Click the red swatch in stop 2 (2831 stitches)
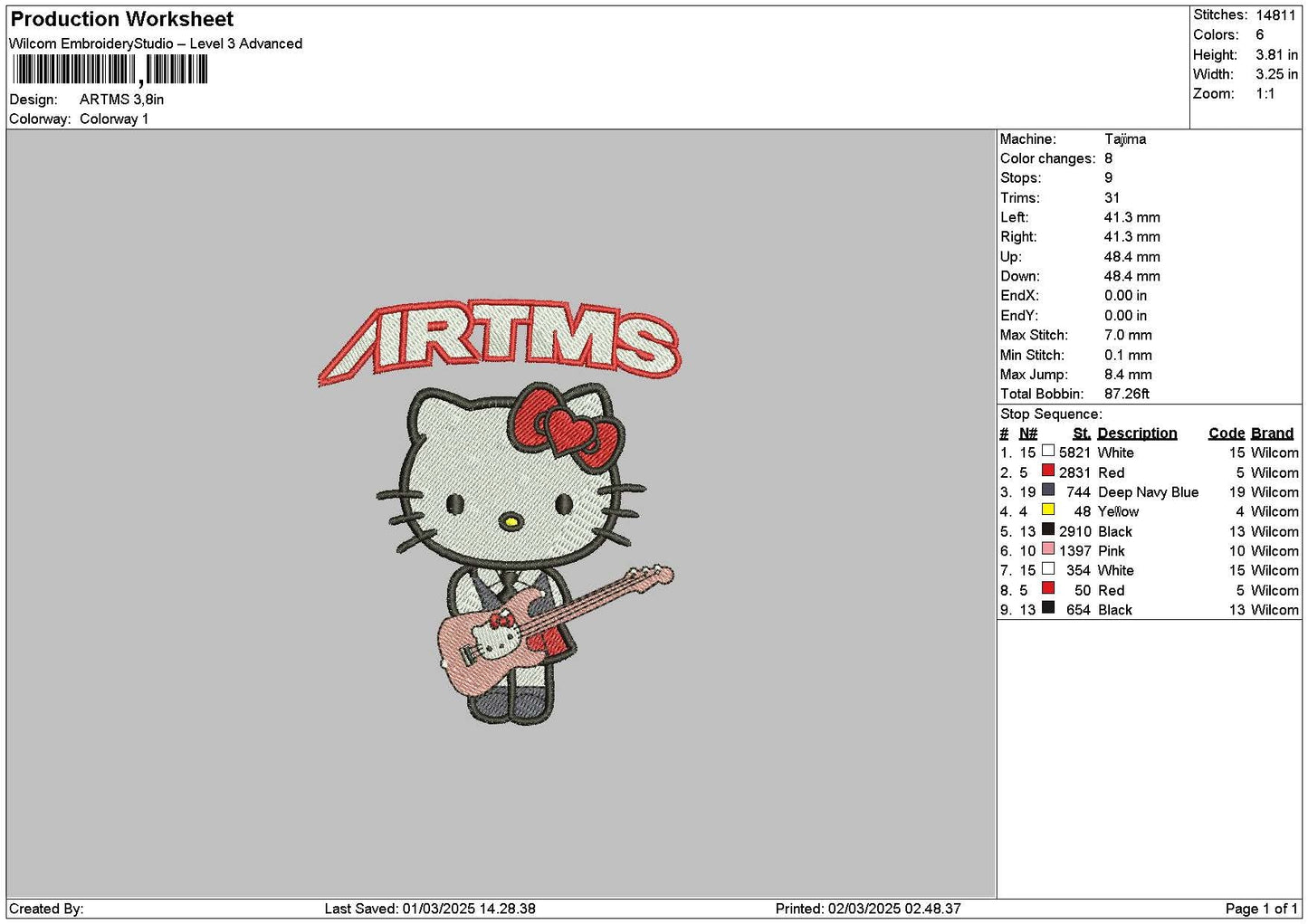Image resolution: width=1308 pixels, height=924 pixels. 1048,471
